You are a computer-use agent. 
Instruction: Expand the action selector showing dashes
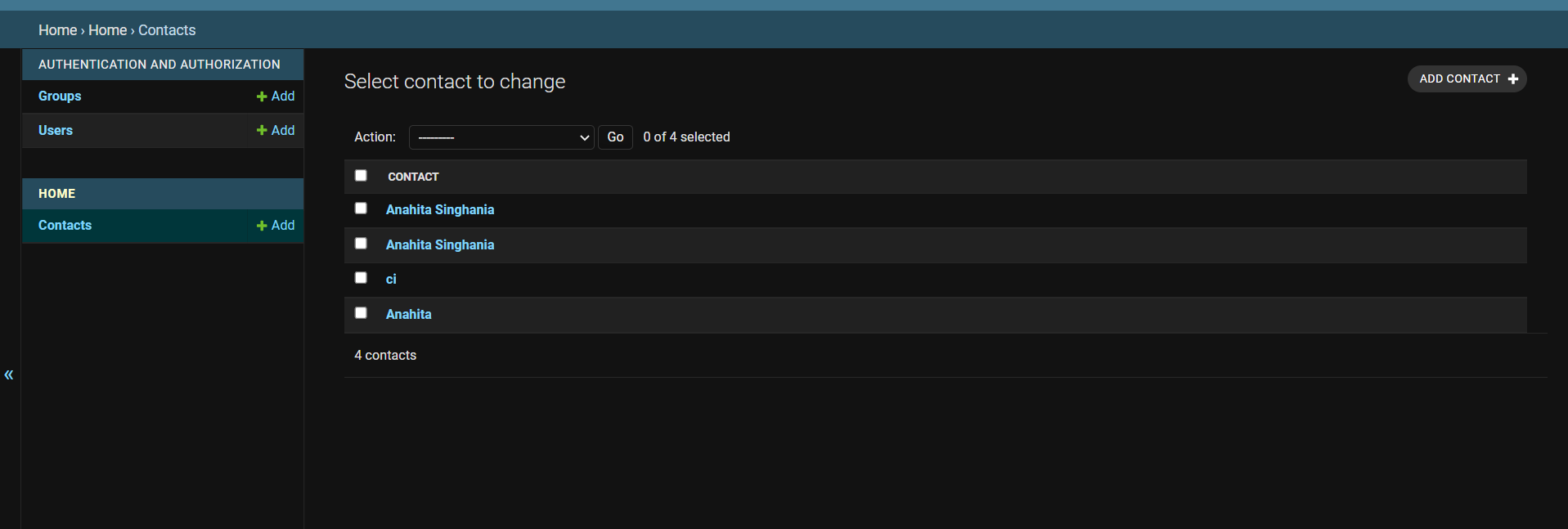501,137
